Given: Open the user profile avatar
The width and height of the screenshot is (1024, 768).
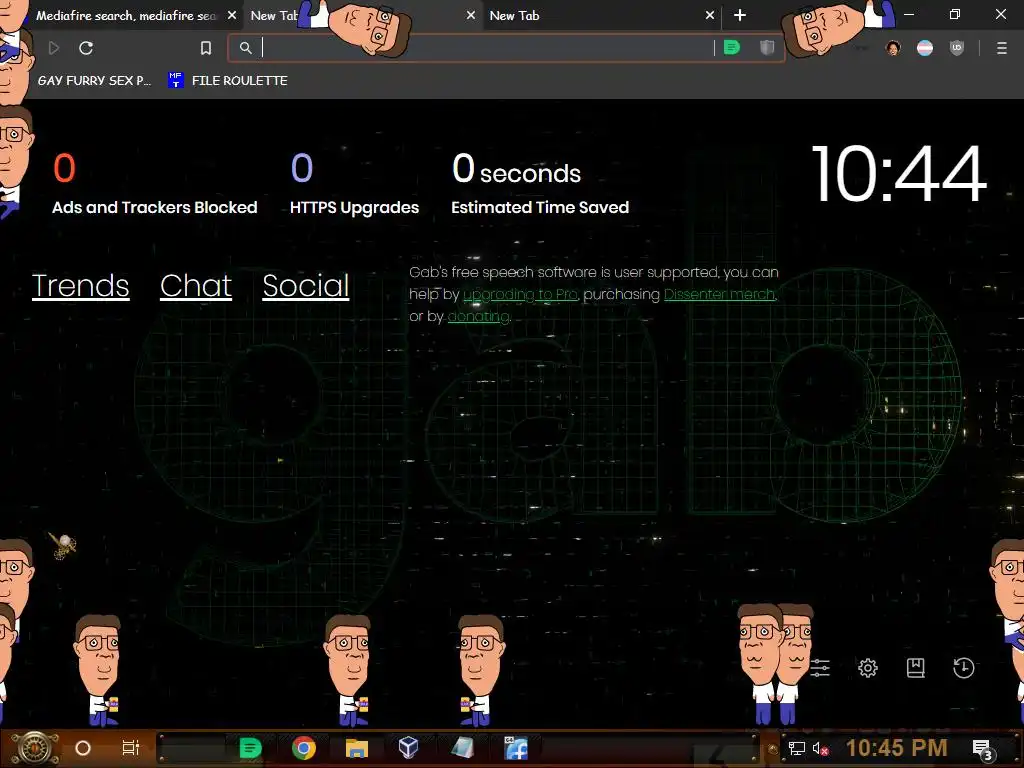Looking at the screenshot, I should point(893,48).
